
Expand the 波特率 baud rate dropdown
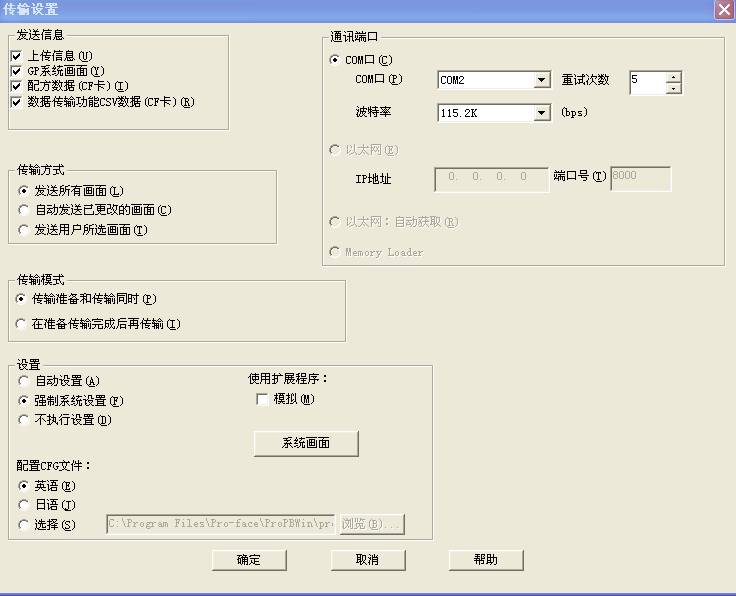point(541,113)
